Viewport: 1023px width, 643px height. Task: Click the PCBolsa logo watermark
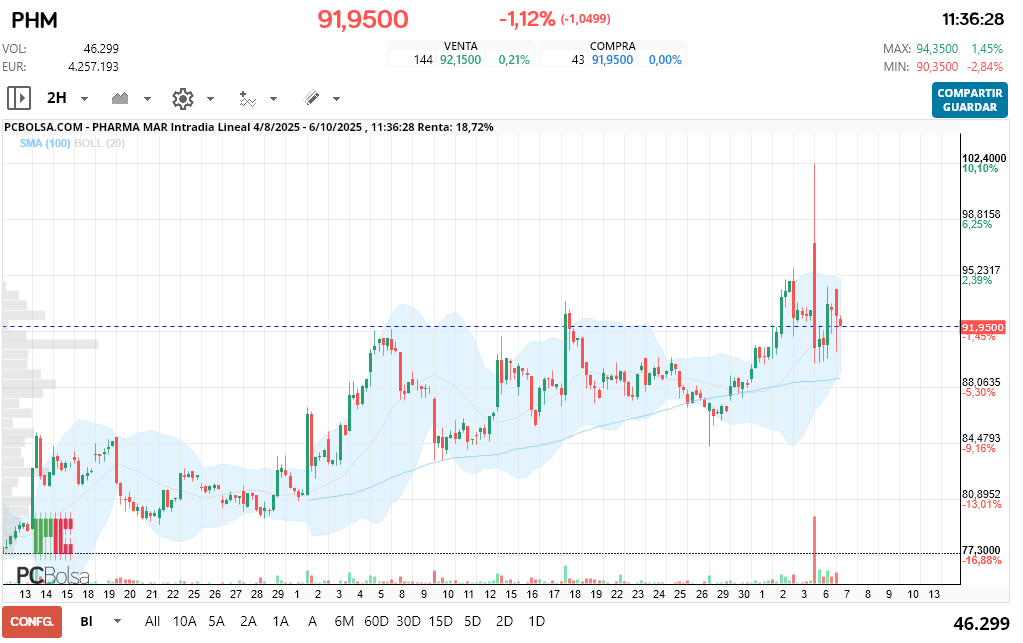coord(52,575)
